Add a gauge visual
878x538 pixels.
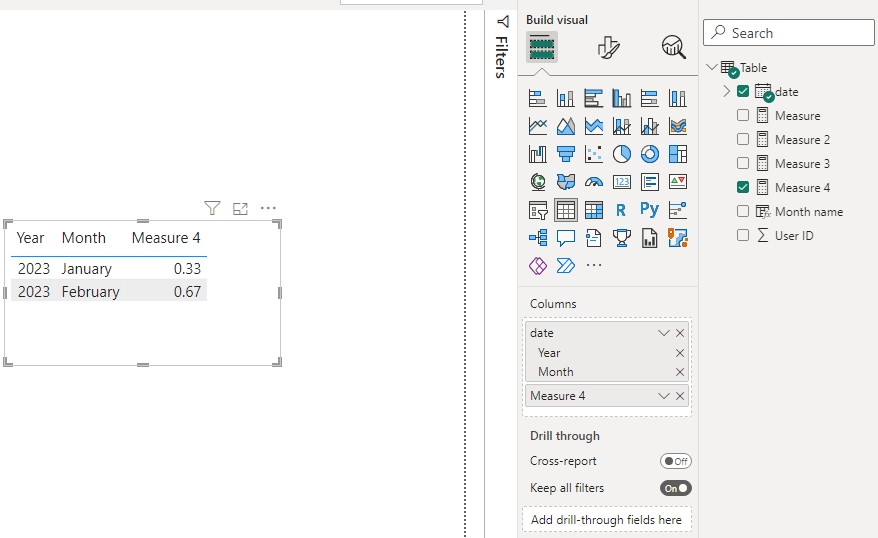point(594,182)
